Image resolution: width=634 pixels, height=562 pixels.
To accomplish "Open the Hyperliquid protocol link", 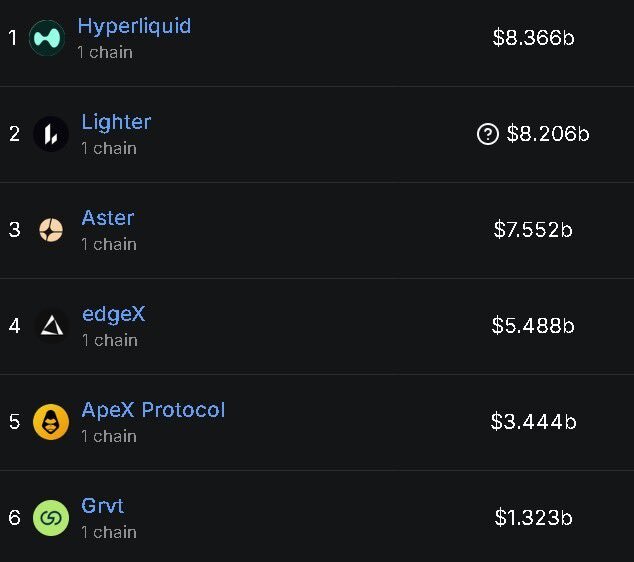I will 134,26.
